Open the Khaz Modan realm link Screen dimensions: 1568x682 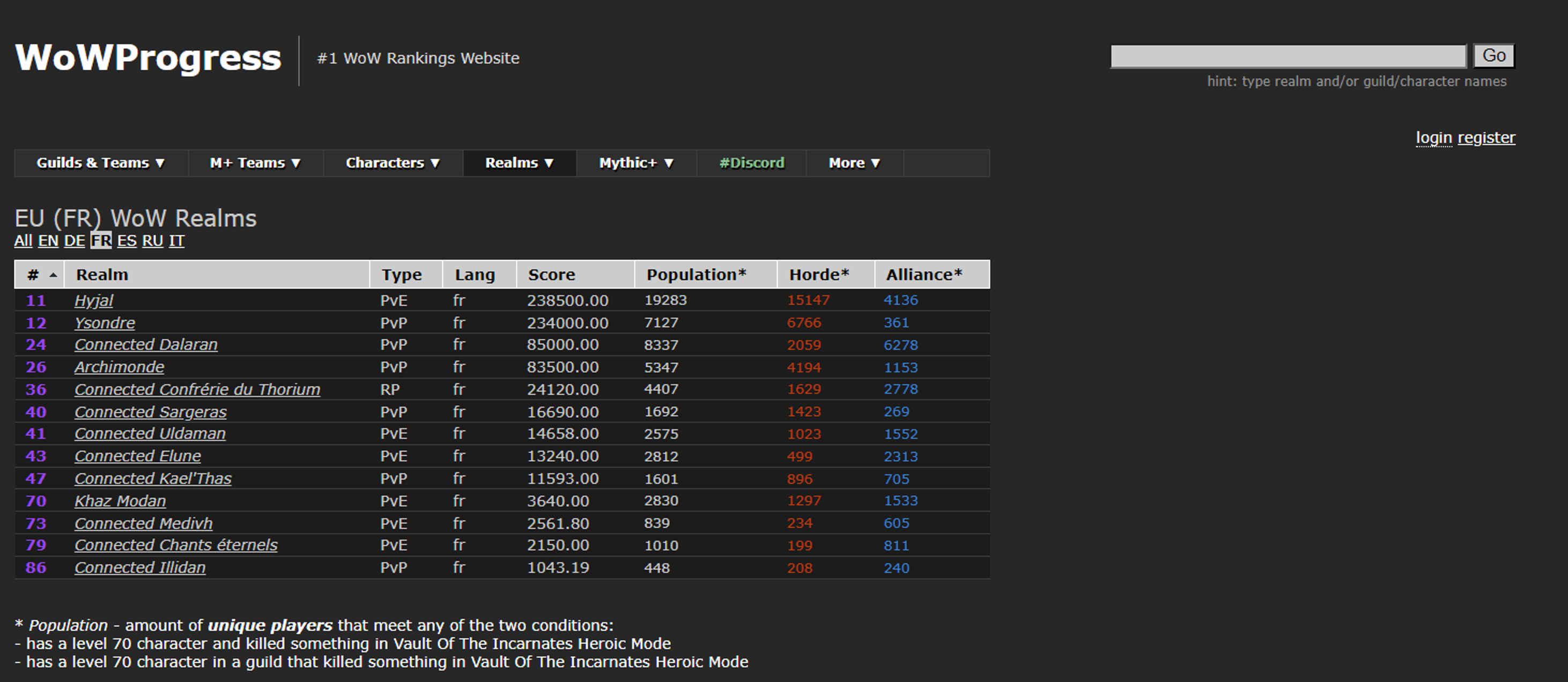pyautogui.click(x=120, y=501)
